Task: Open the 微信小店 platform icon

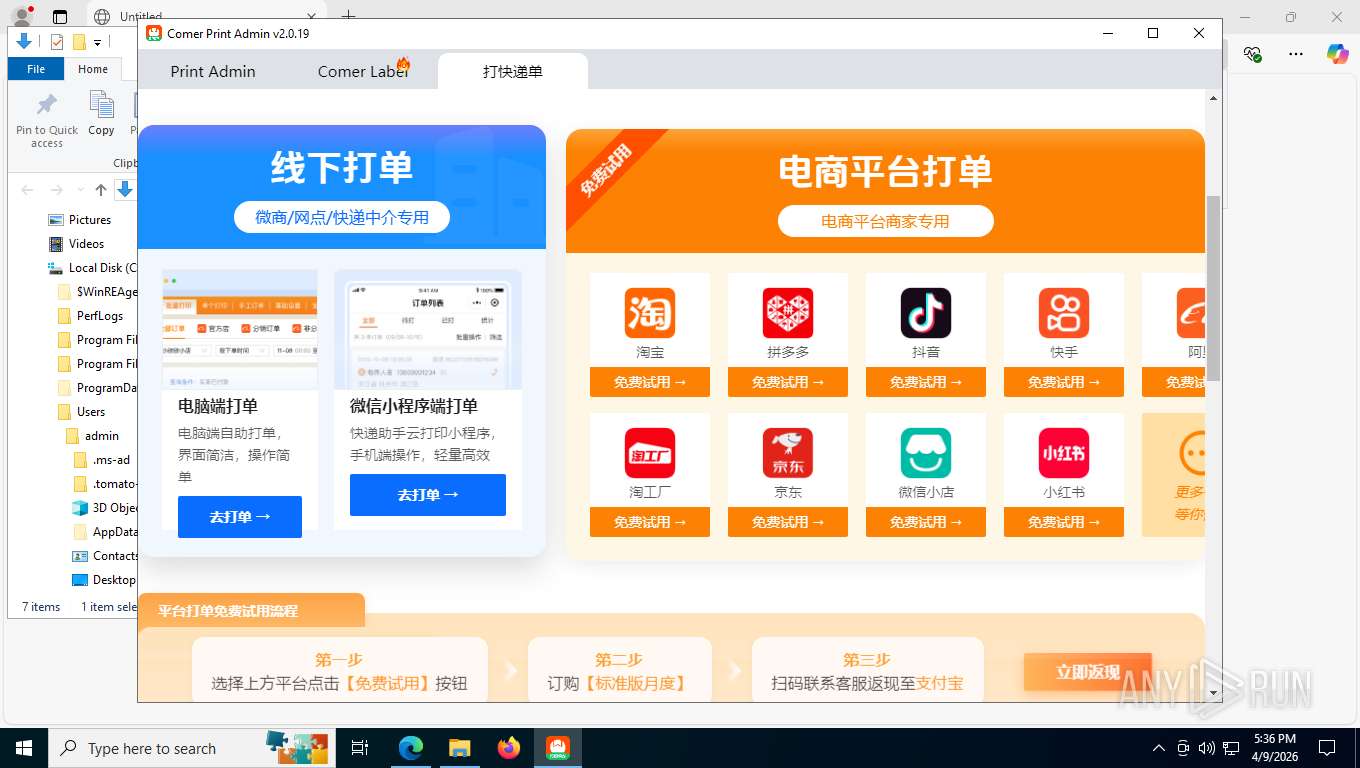Action: pyautogui.click(x=926, y=453)
